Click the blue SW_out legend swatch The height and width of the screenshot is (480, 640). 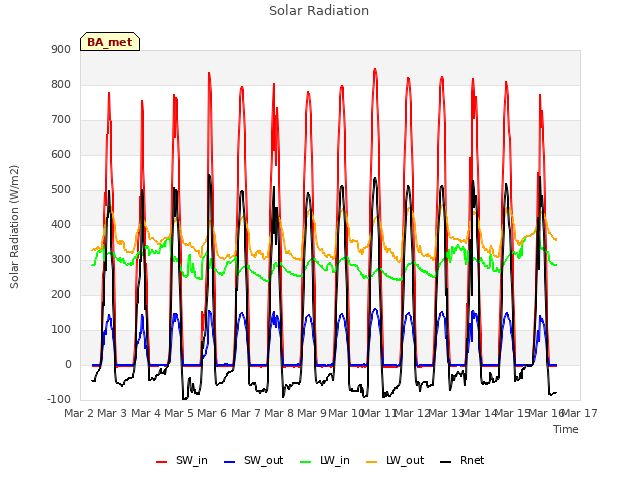coord(230,462)
